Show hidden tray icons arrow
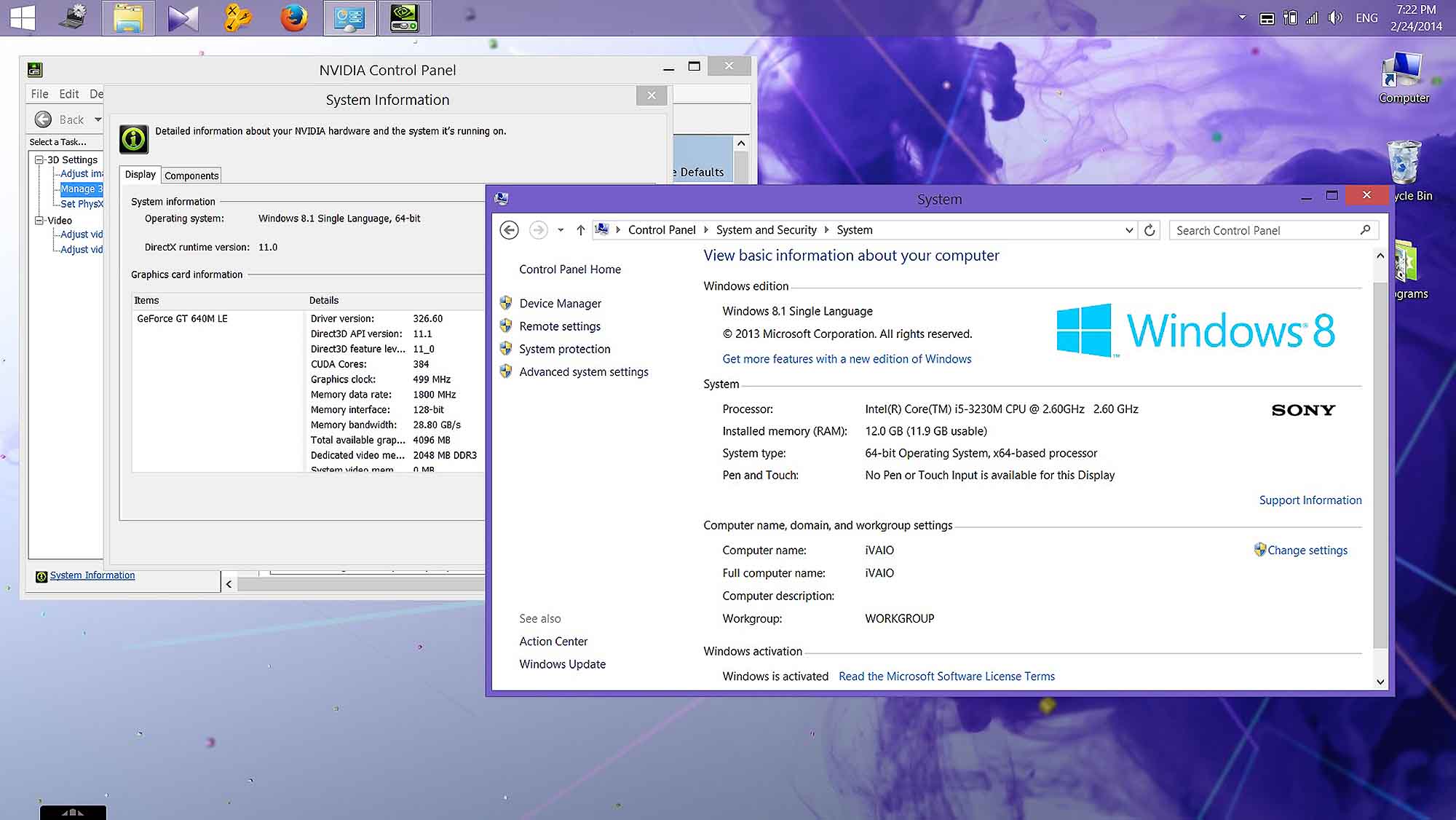This screenshot has height=820, width=1456. 1242,17
